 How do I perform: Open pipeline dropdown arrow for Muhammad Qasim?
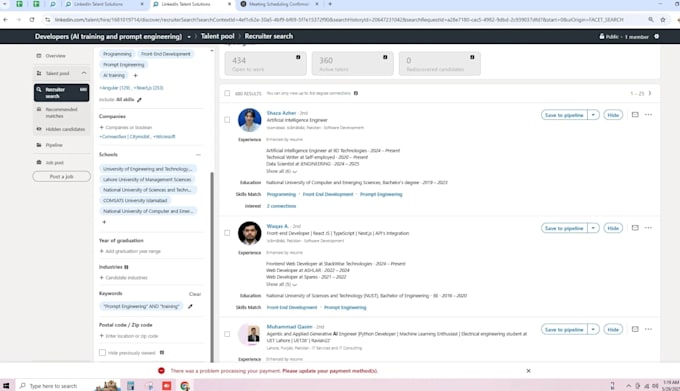coord(593,329)
